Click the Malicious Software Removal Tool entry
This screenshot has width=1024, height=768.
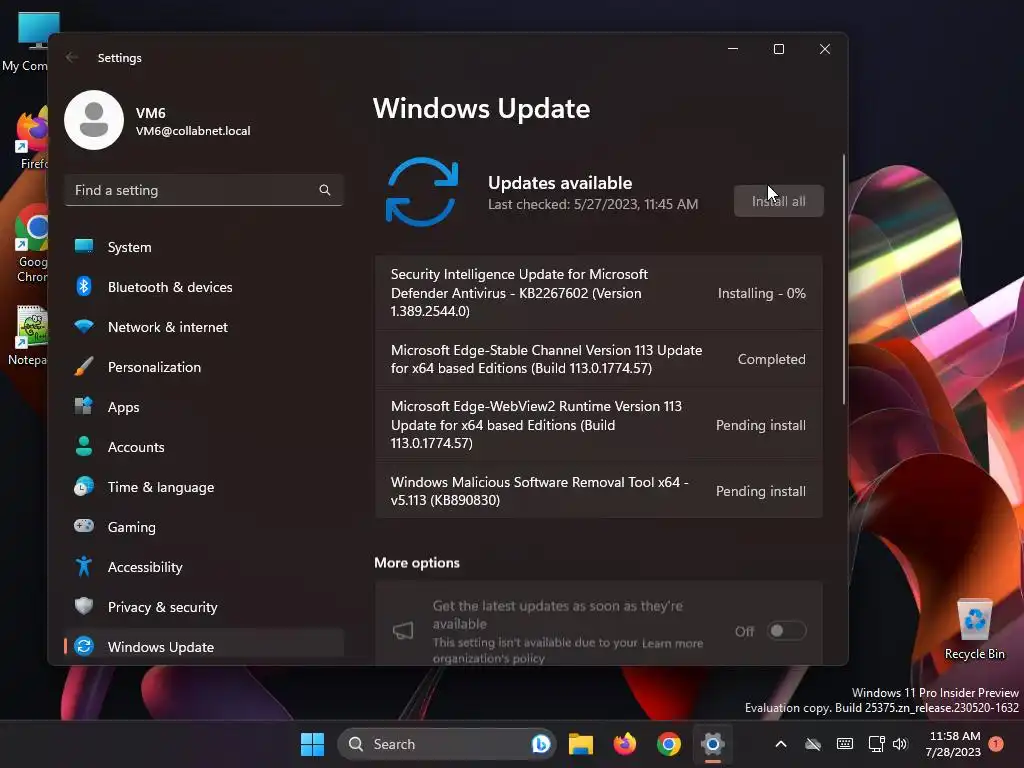pos(598,490)
